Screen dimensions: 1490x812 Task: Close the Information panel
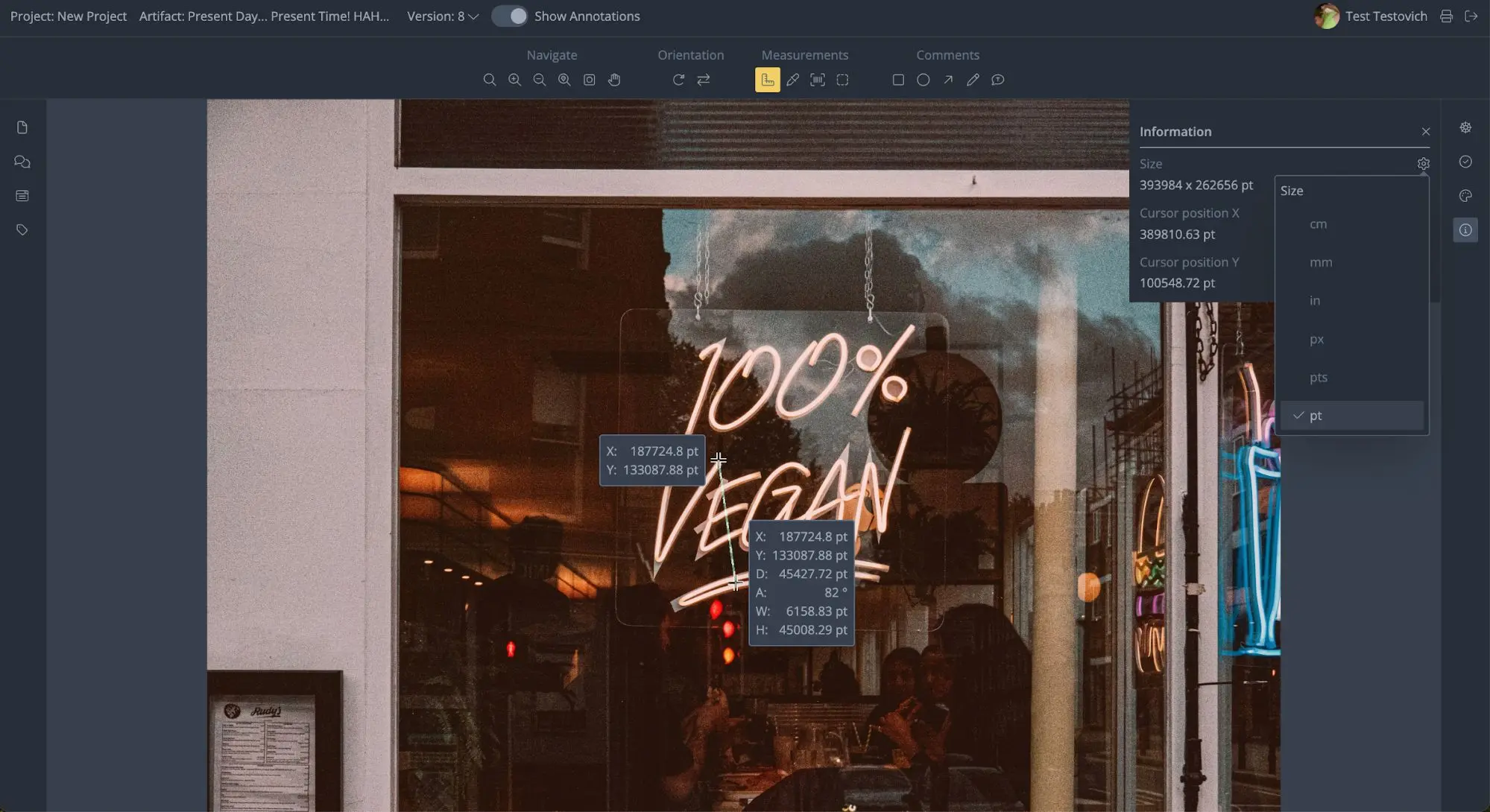click(x=1425, y=132)
